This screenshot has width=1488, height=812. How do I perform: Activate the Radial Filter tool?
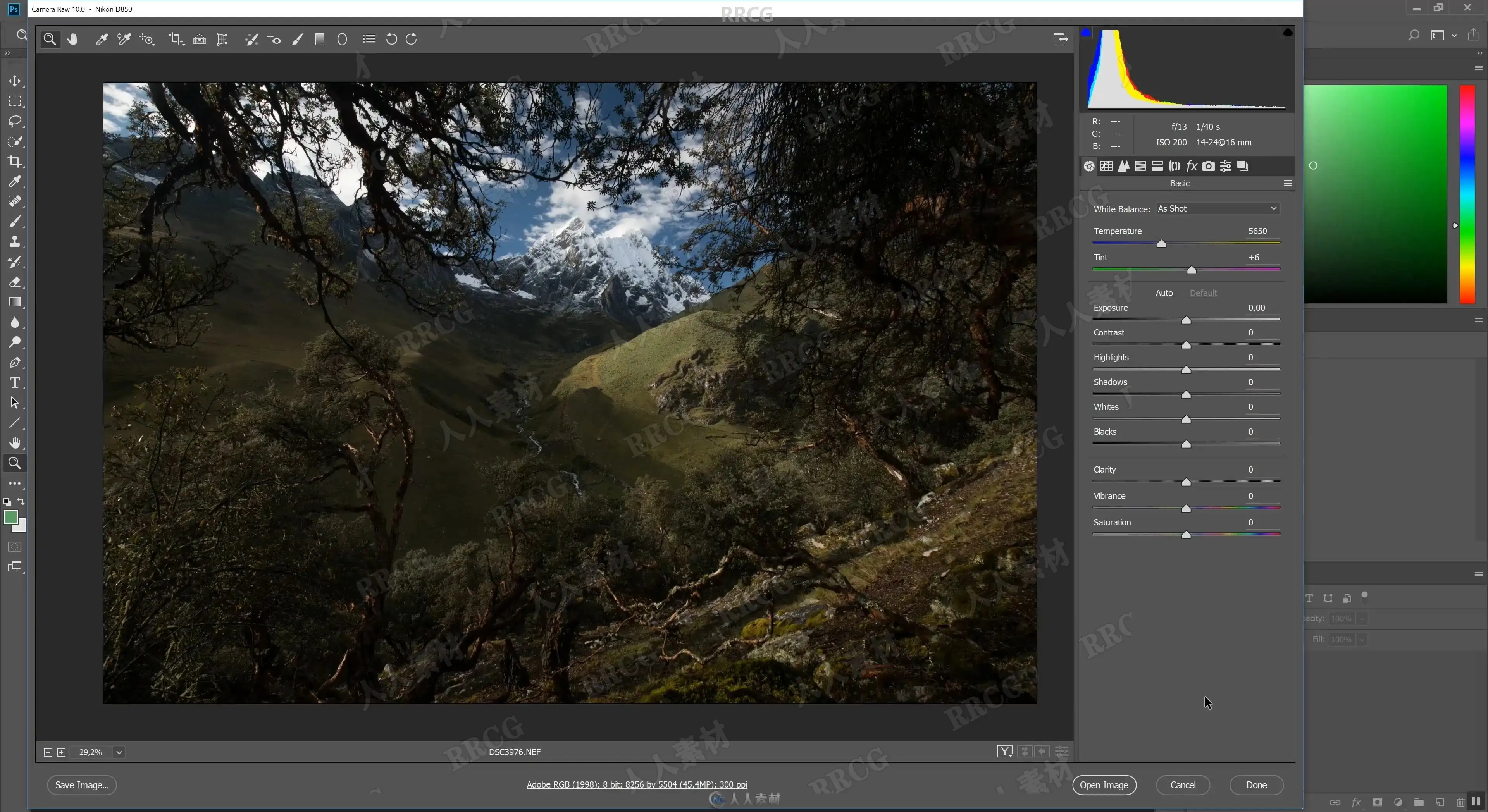click(342, 39)
